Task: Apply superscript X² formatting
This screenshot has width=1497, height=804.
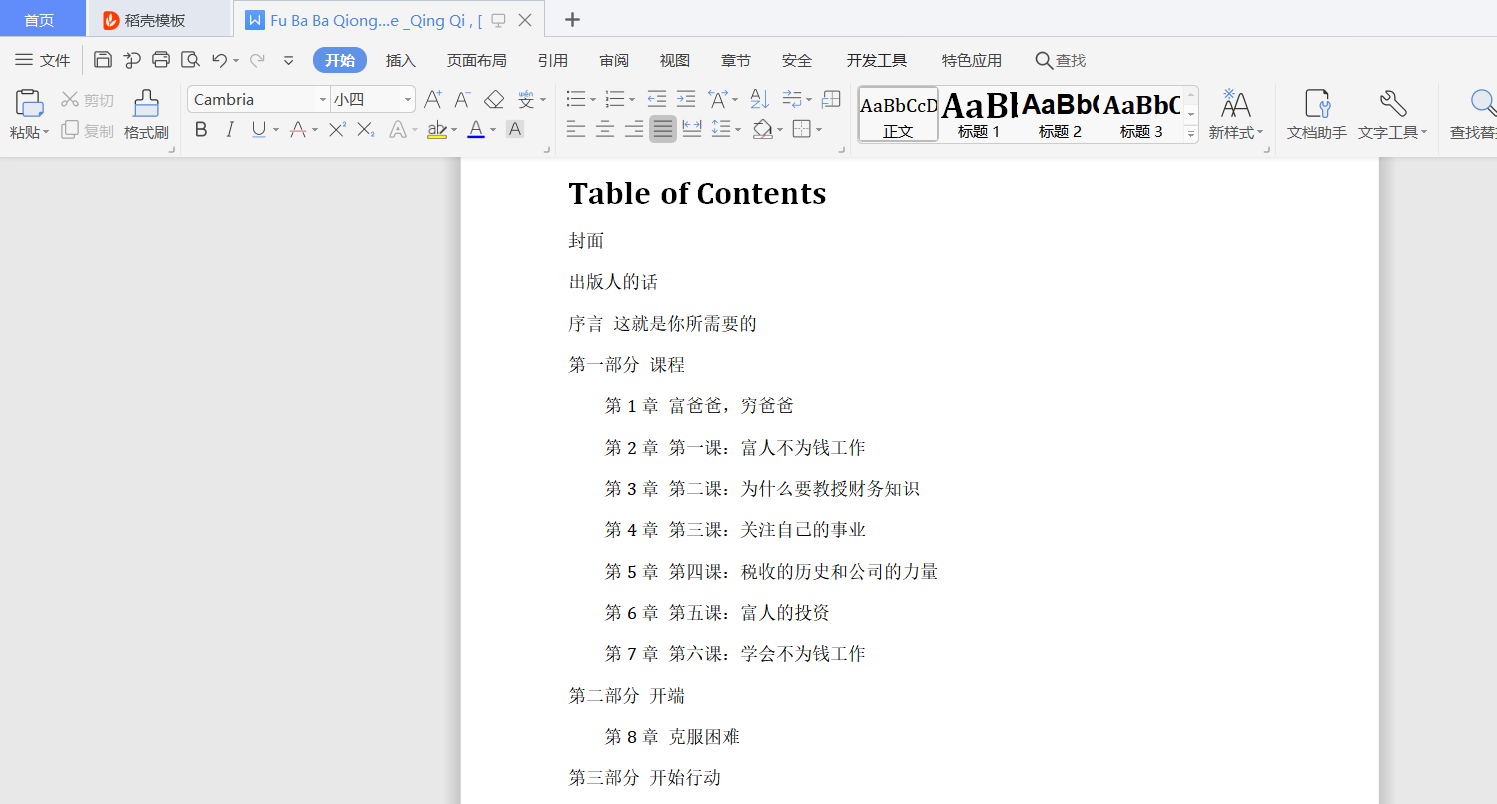Action: pyautogui.click(x=337, y=129)
